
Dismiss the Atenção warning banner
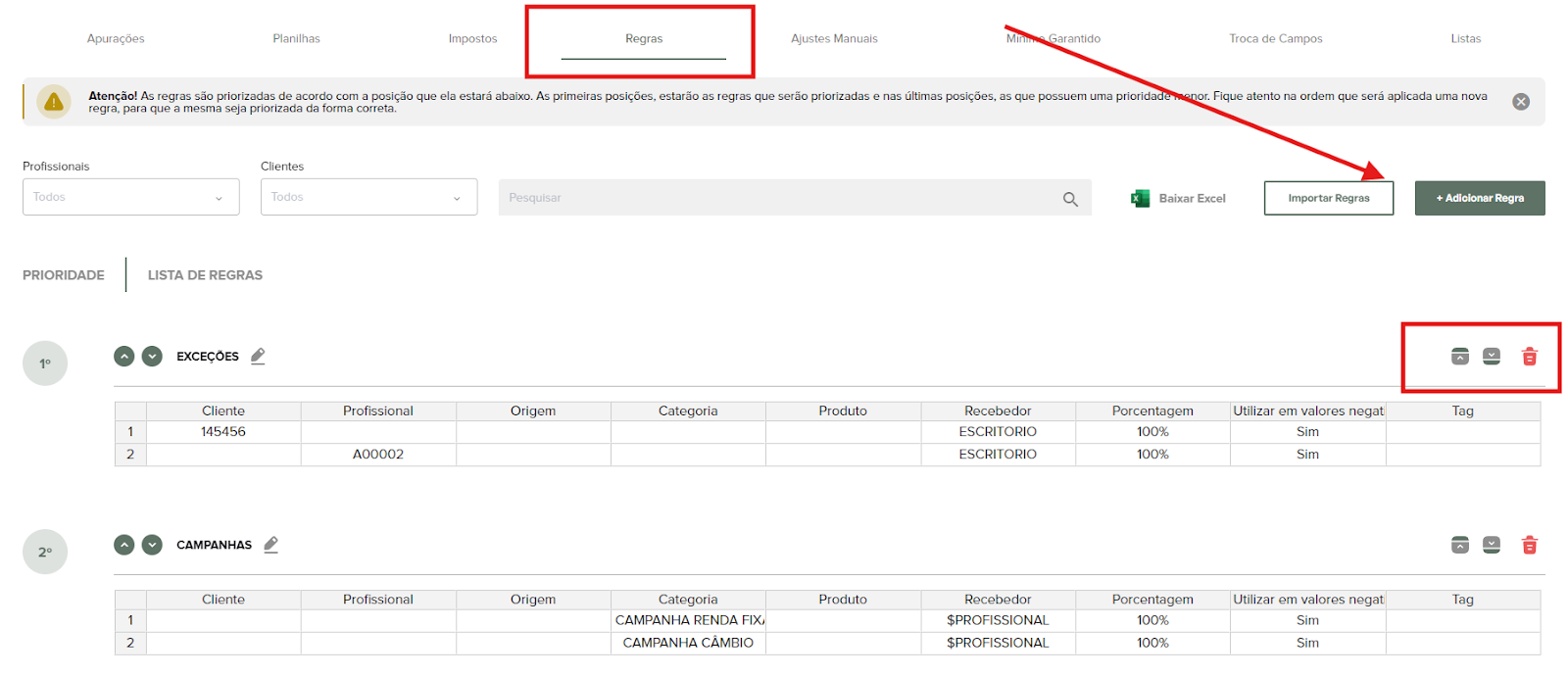[1521, 102]
